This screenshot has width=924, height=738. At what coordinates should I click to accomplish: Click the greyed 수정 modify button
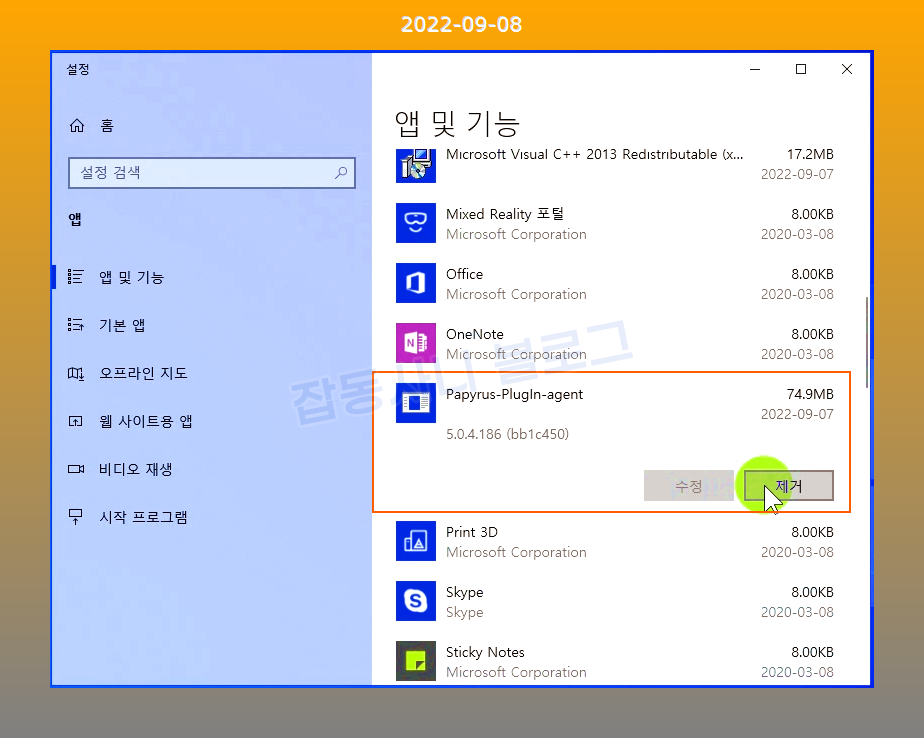tap(689, 486)
